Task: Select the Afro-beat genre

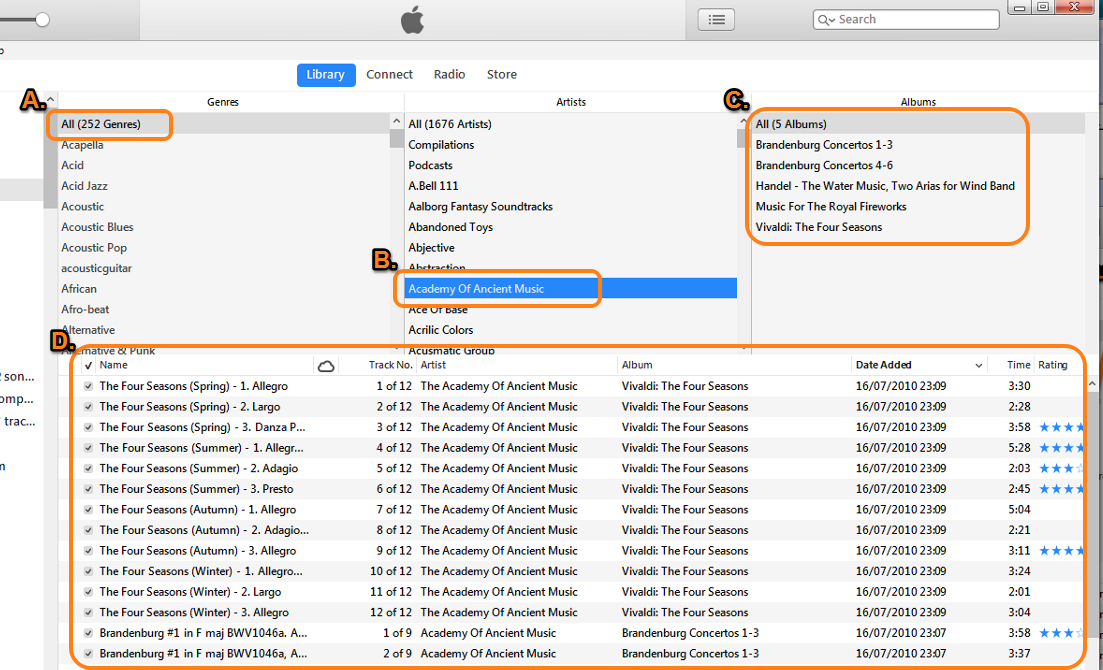Action: (x=222, y=310)
